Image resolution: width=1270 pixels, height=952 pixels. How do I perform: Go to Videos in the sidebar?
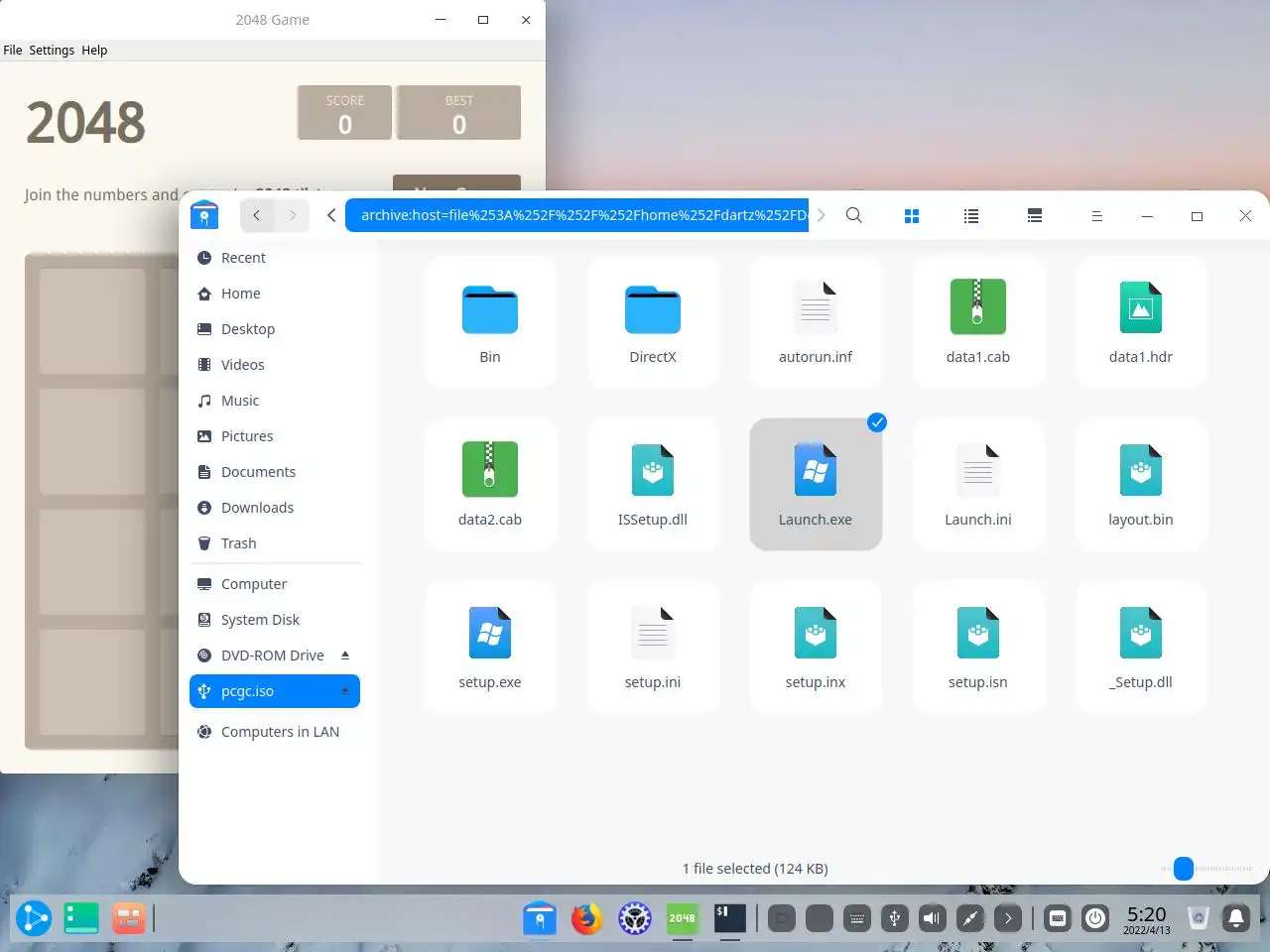point(274,365)
